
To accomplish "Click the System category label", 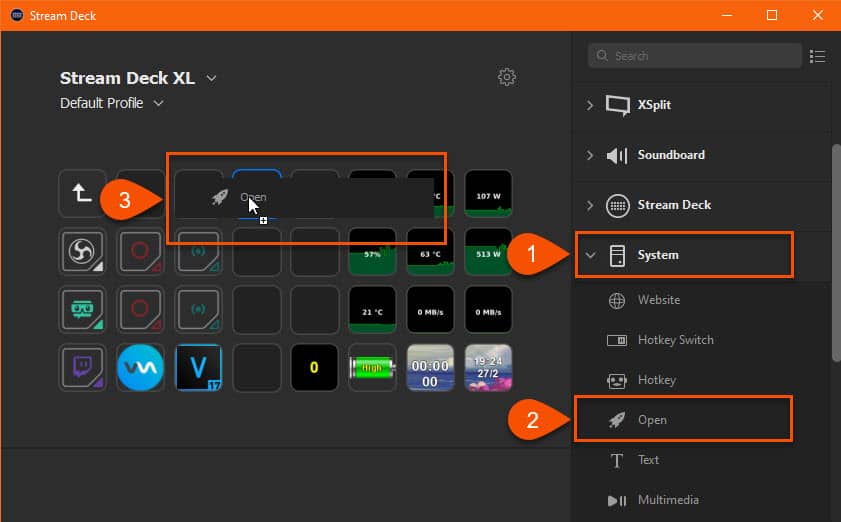I will click(658, 255).
